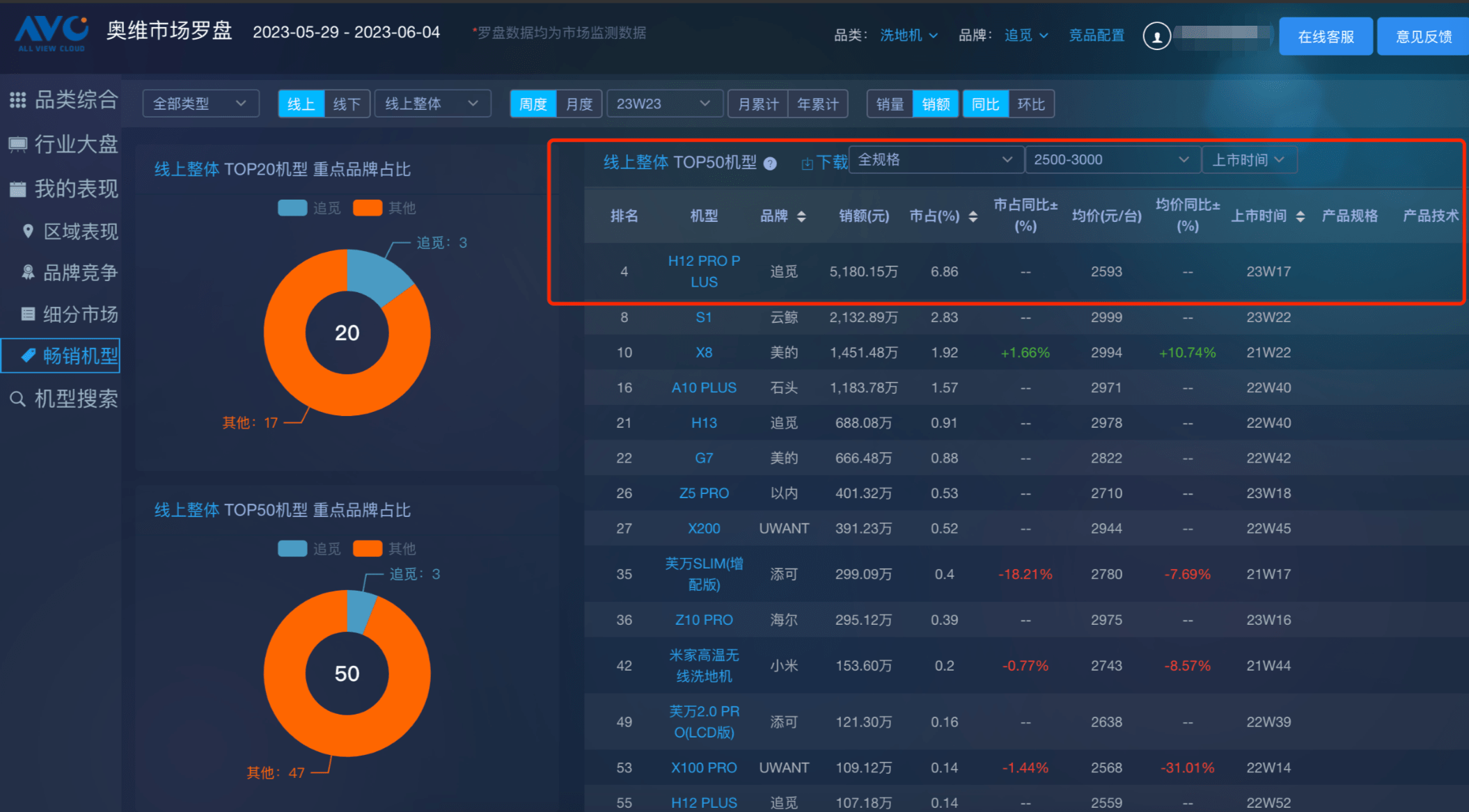Open model H12 PRO PLUS link
The width and height of the screenshot is (1469, 812).
tap(704, 271)
